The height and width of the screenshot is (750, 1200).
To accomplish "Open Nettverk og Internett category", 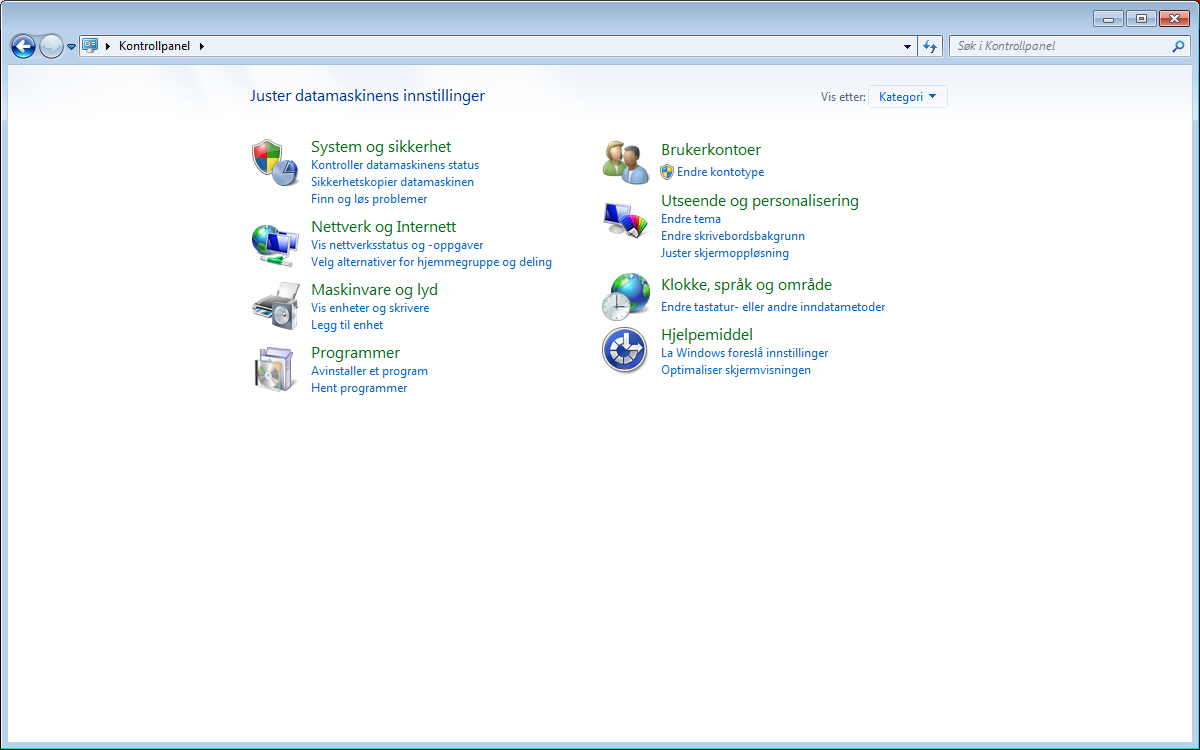I will (x=383, y=227).
